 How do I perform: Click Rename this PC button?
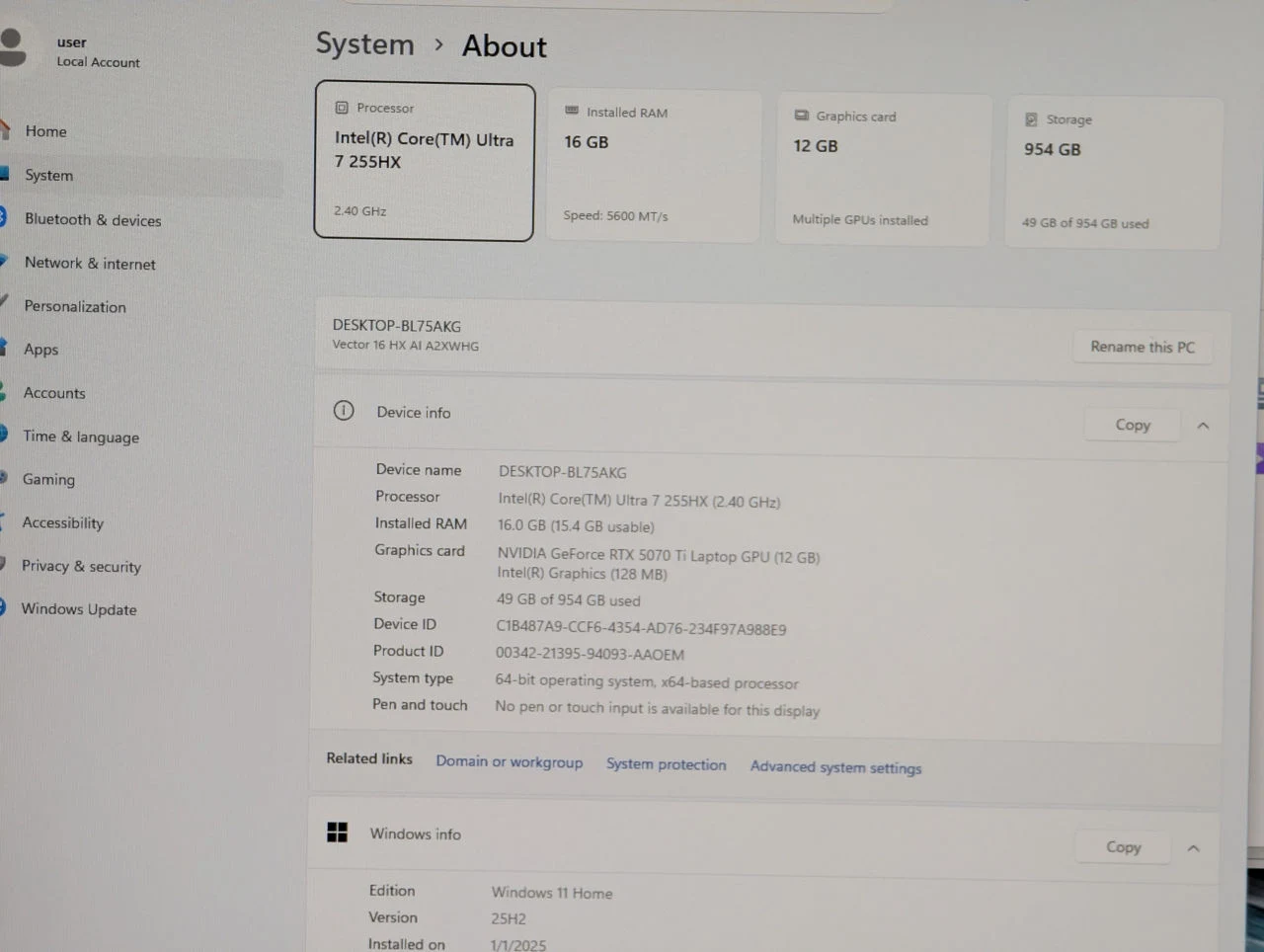click(1143, 347)
